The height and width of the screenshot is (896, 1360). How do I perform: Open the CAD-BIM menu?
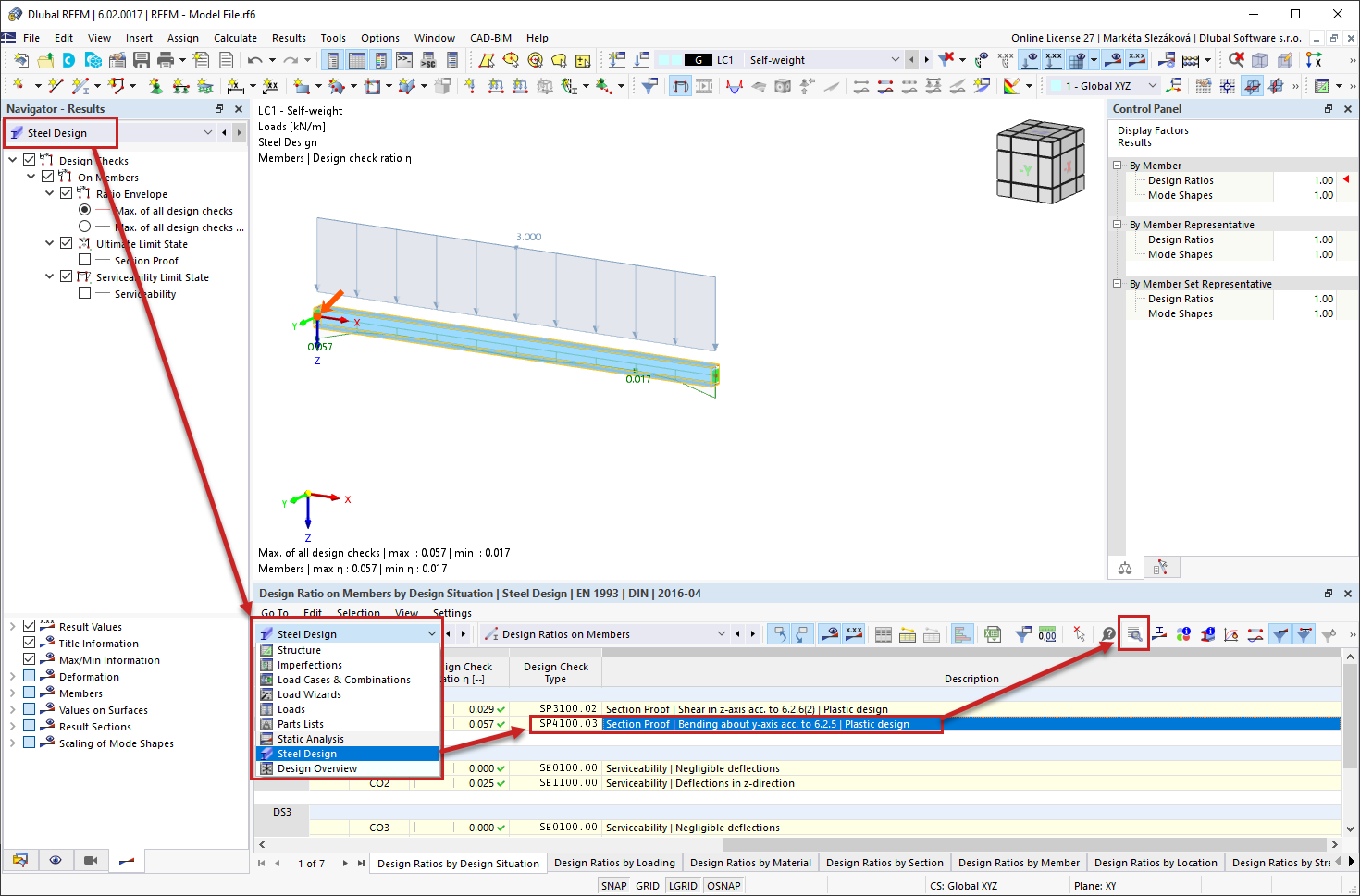490,38
